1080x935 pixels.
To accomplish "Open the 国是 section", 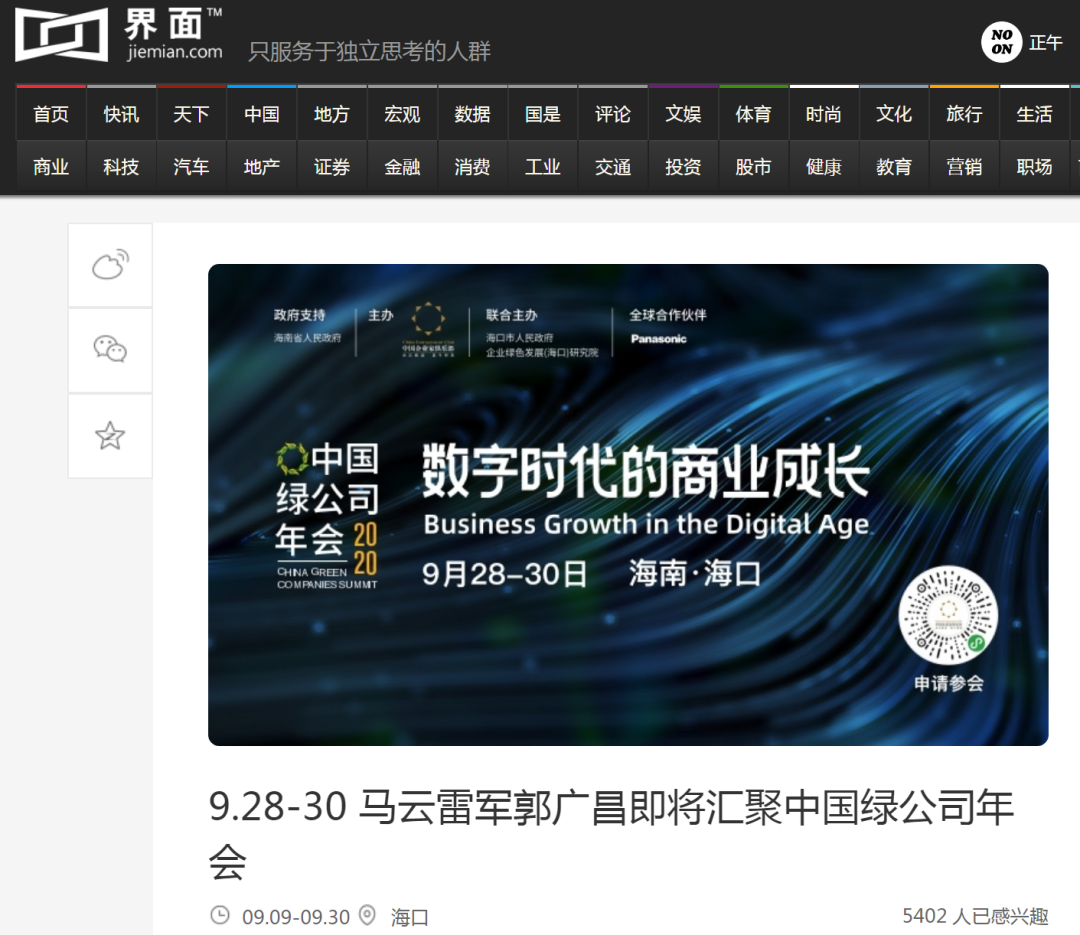I will 543,114.
